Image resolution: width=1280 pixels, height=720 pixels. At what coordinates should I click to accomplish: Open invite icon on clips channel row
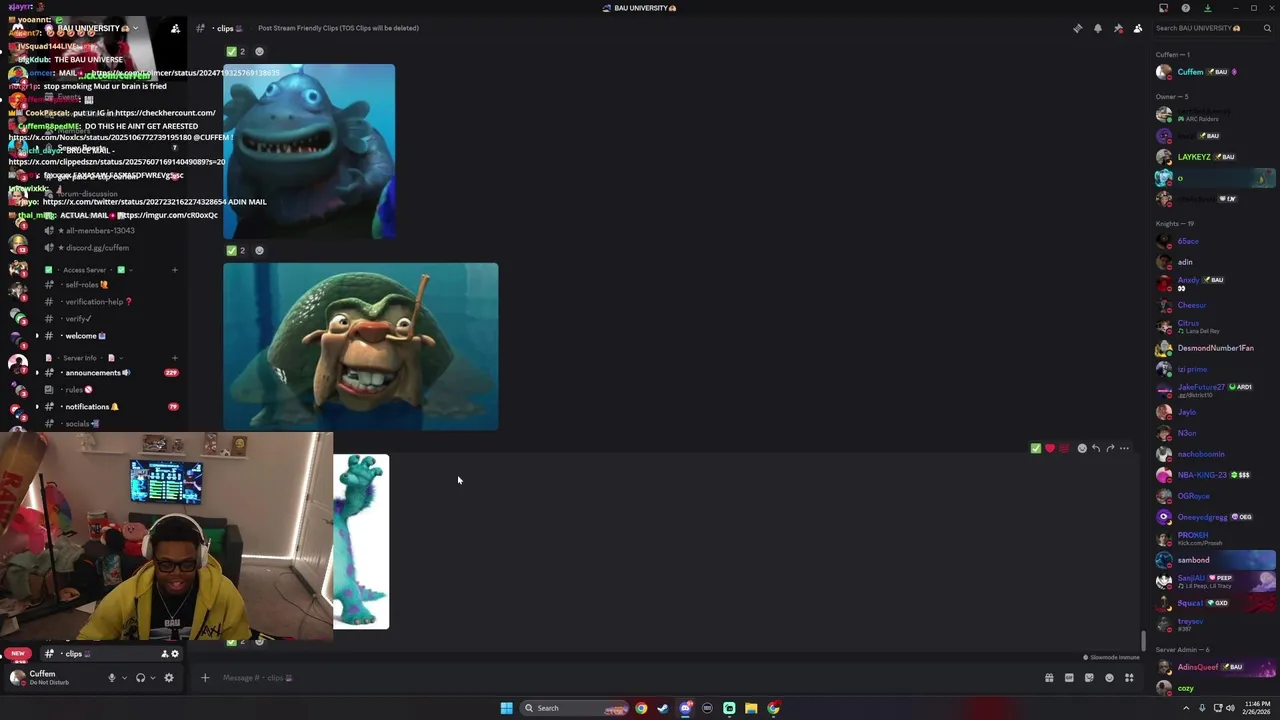pos(164,654)
